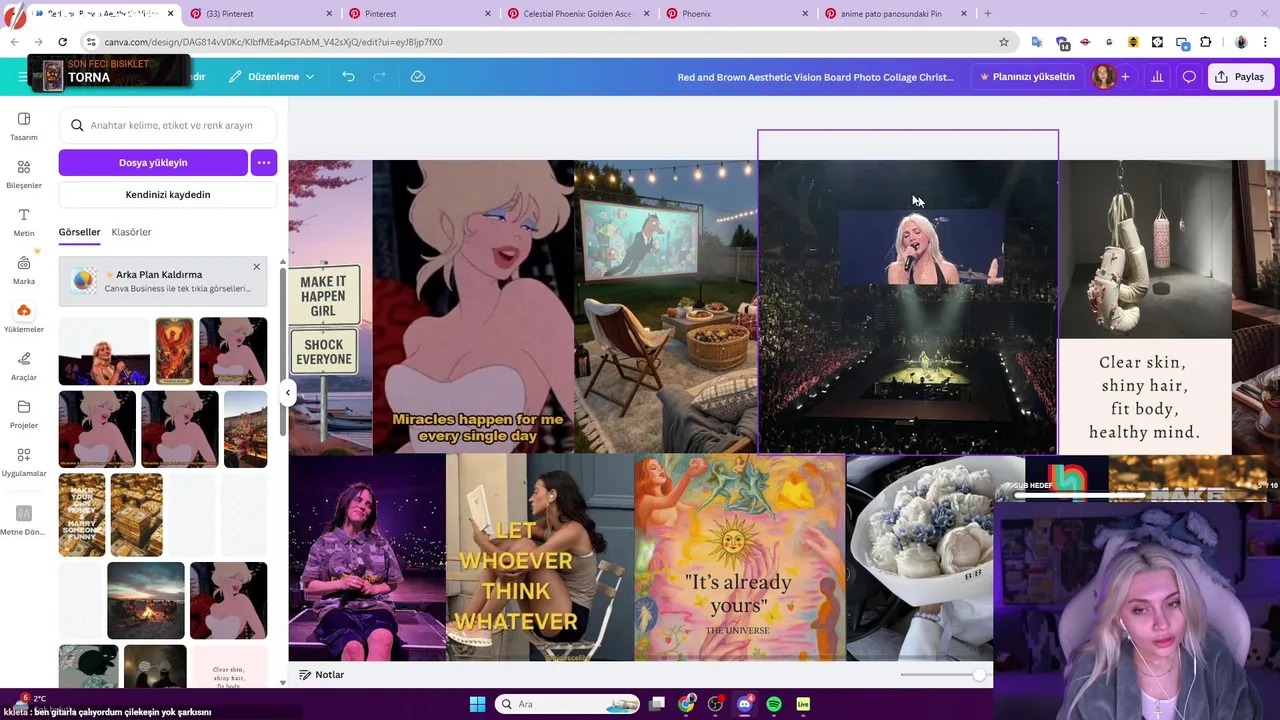The width and height of the screenshot is (1280, 720).
Task: Switch to the 'anime pato panosundaki Pin' tab
Action: 895,14
